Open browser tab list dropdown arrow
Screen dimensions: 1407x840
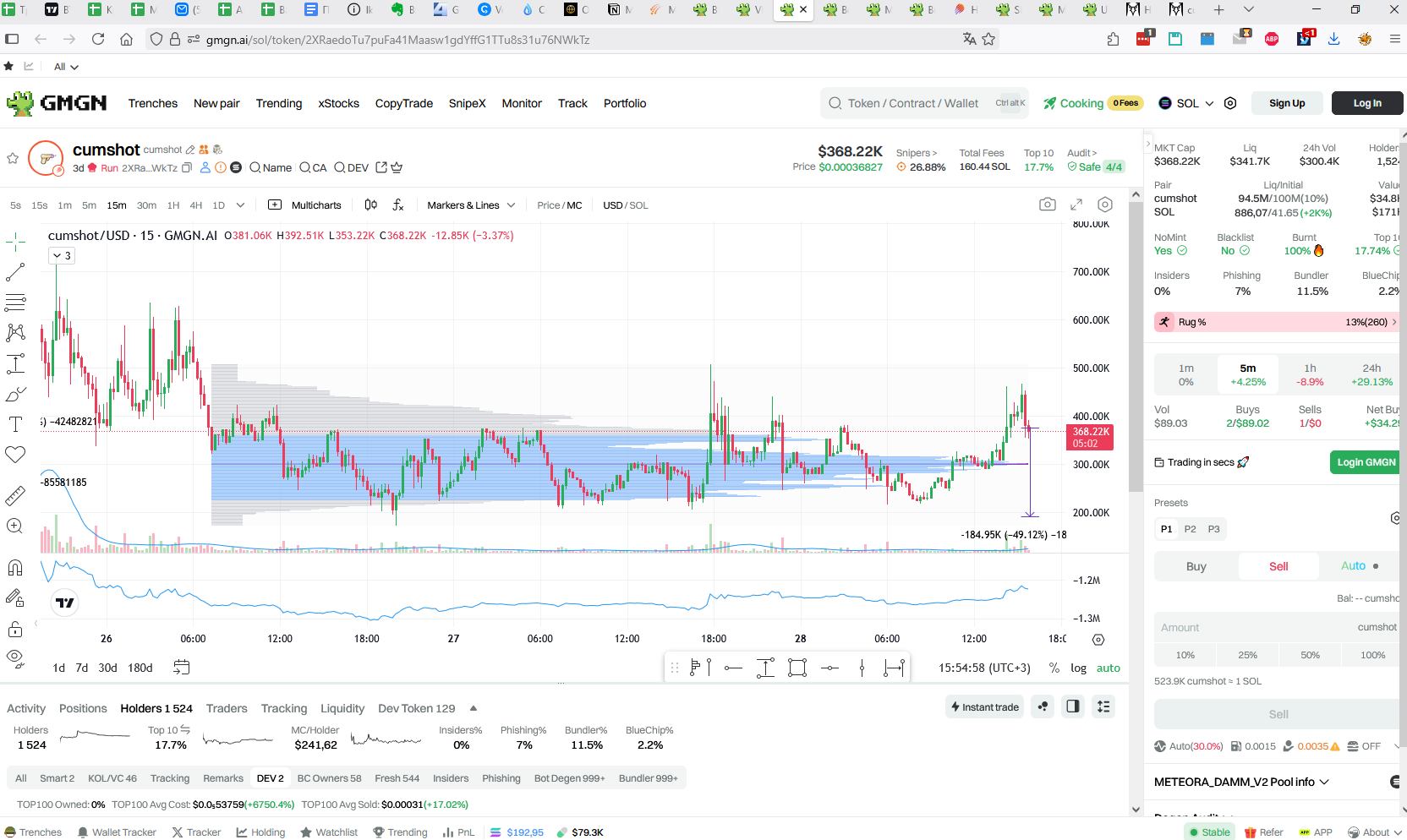tap(1249, 10)
